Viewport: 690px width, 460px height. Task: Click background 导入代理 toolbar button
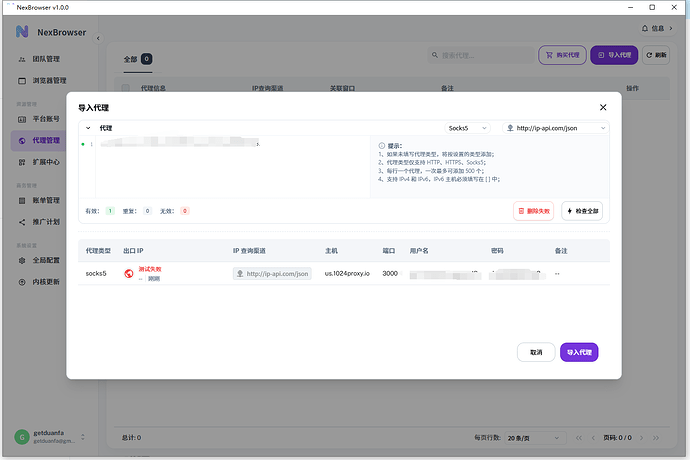[614, 55]
